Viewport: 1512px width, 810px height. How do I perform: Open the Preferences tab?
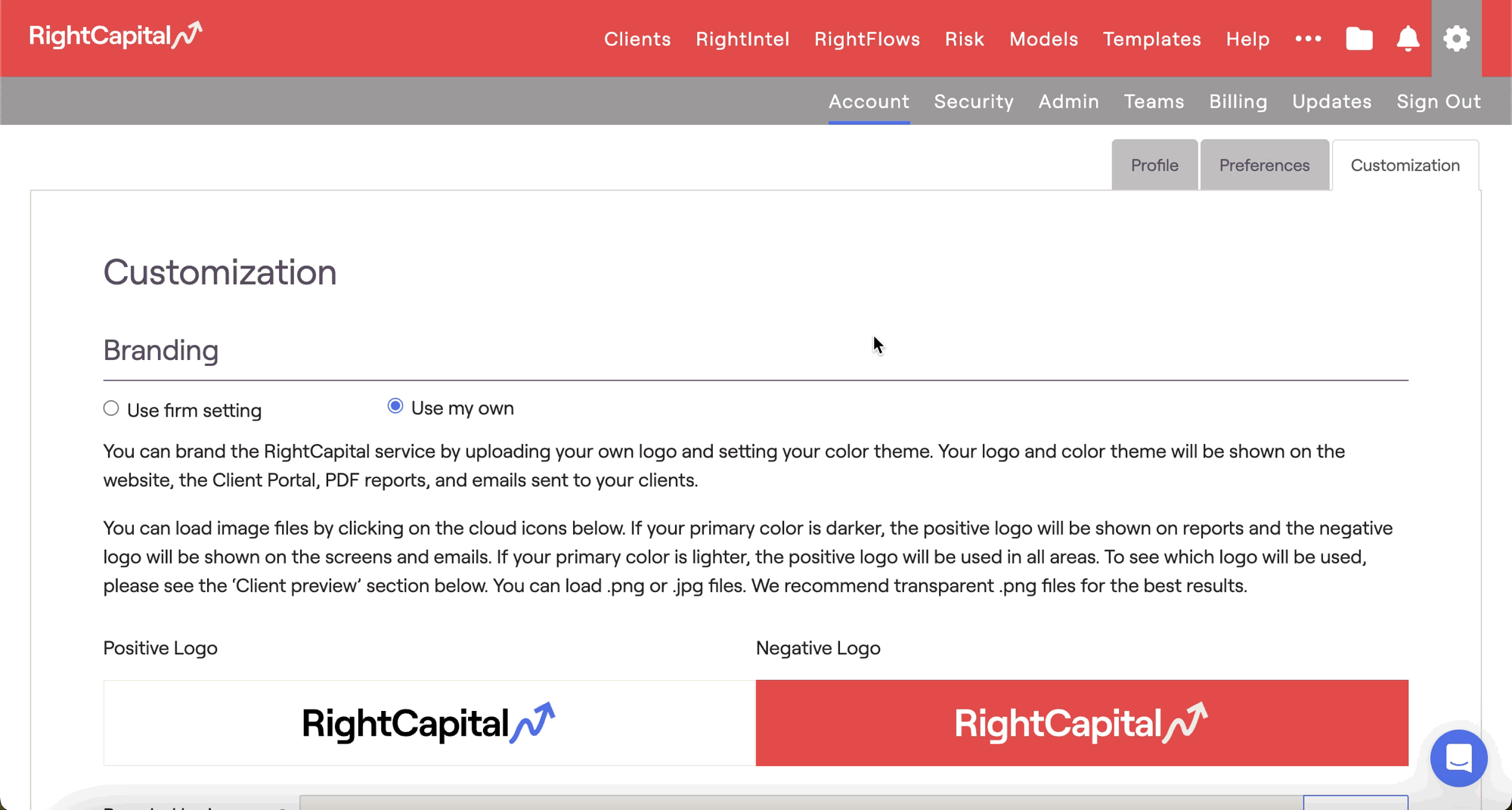[1264, 165]
